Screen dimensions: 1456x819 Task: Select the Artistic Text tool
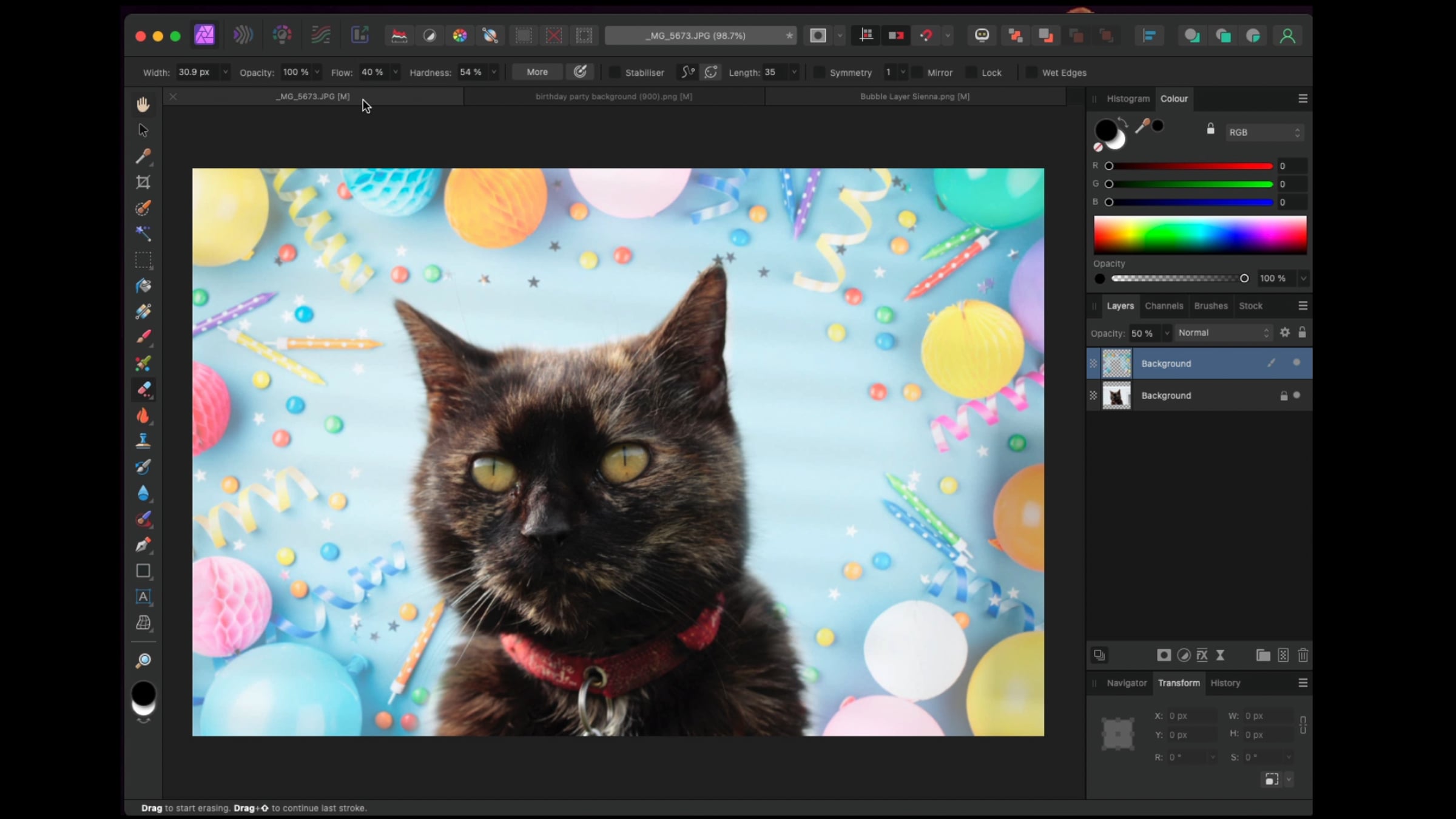(143, 597)
